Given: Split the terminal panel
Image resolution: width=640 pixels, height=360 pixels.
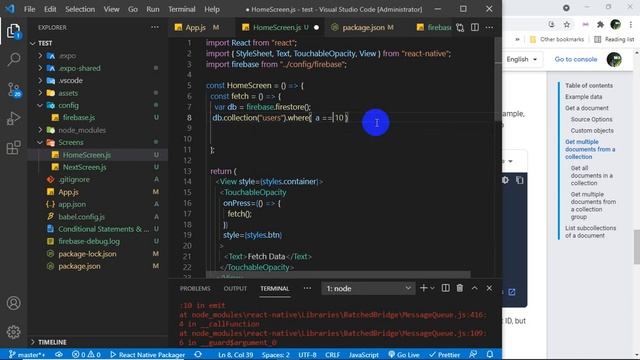Looking at the screenshot, I should coord(445,288).
